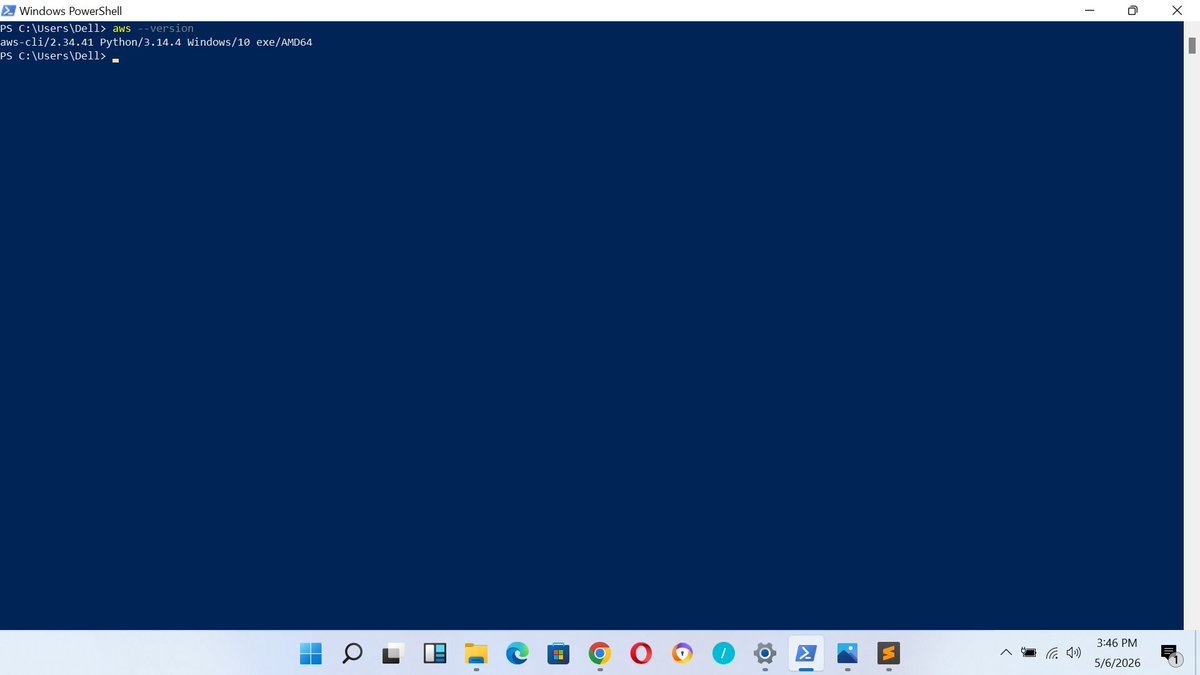The height and width of the screenshot is (675, 1200).
Task: Check the battery status icon
Action: tap(1029, 653)
